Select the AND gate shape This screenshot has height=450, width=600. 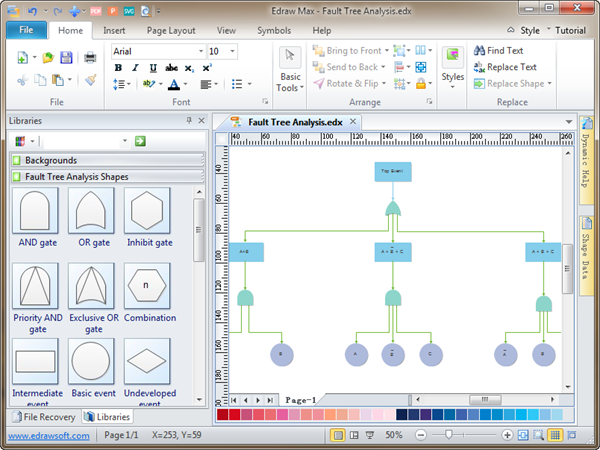35,210
